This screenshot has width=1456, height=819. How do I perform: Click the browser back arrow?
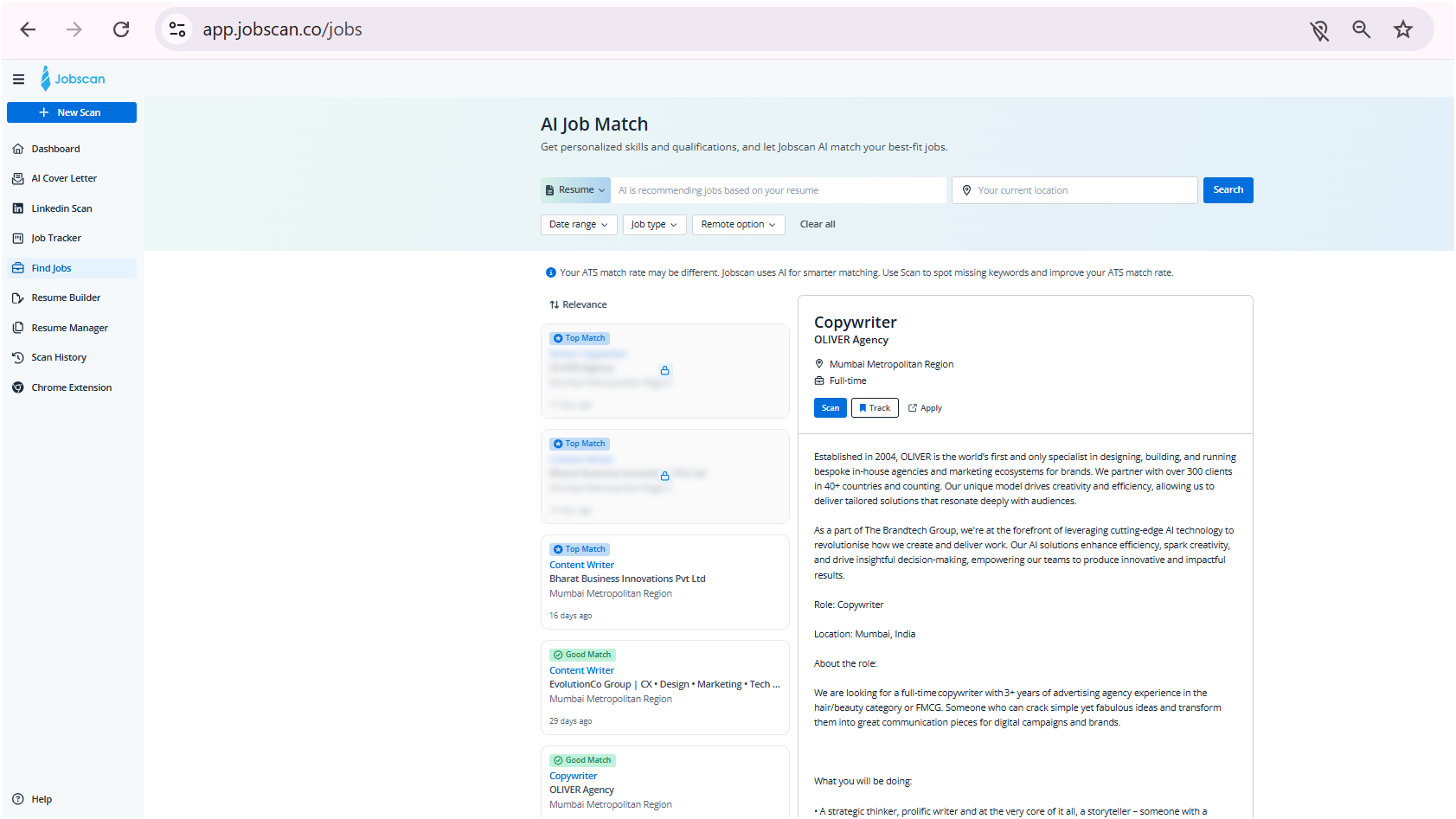click(x=28, y=29)
